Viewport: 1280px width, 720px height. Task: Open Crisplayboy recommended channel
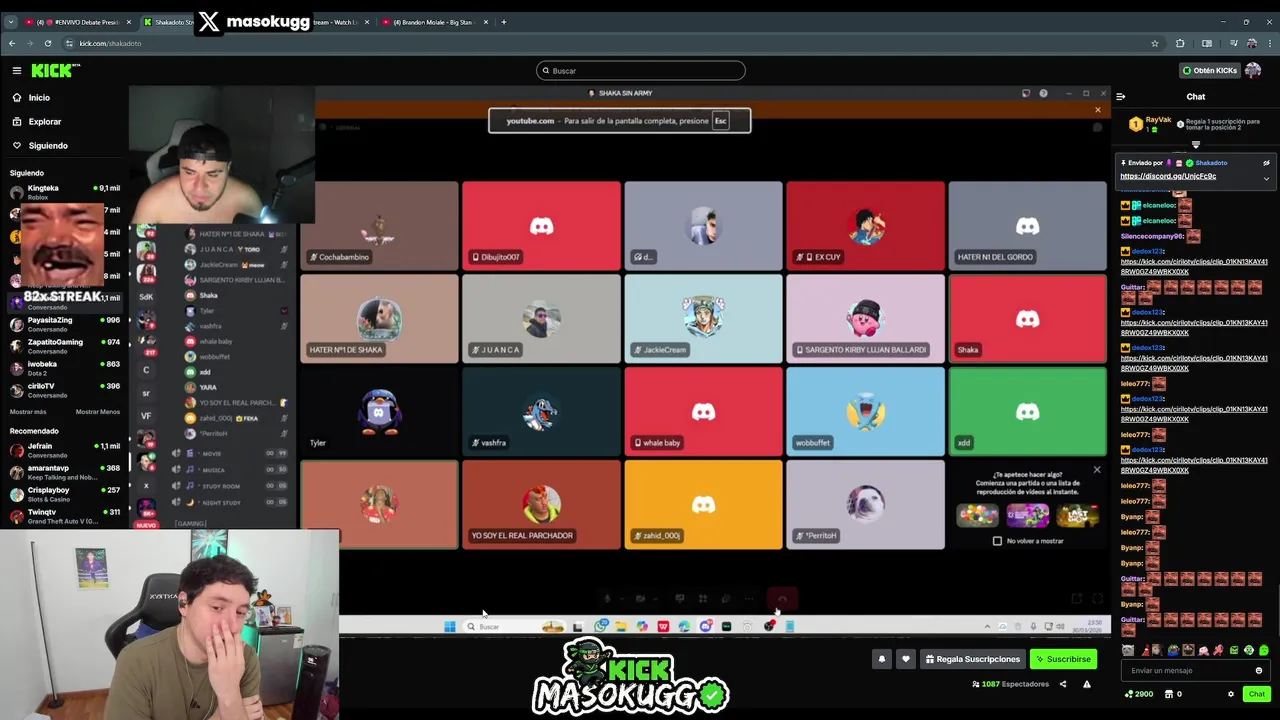click(x=65, y=494)
